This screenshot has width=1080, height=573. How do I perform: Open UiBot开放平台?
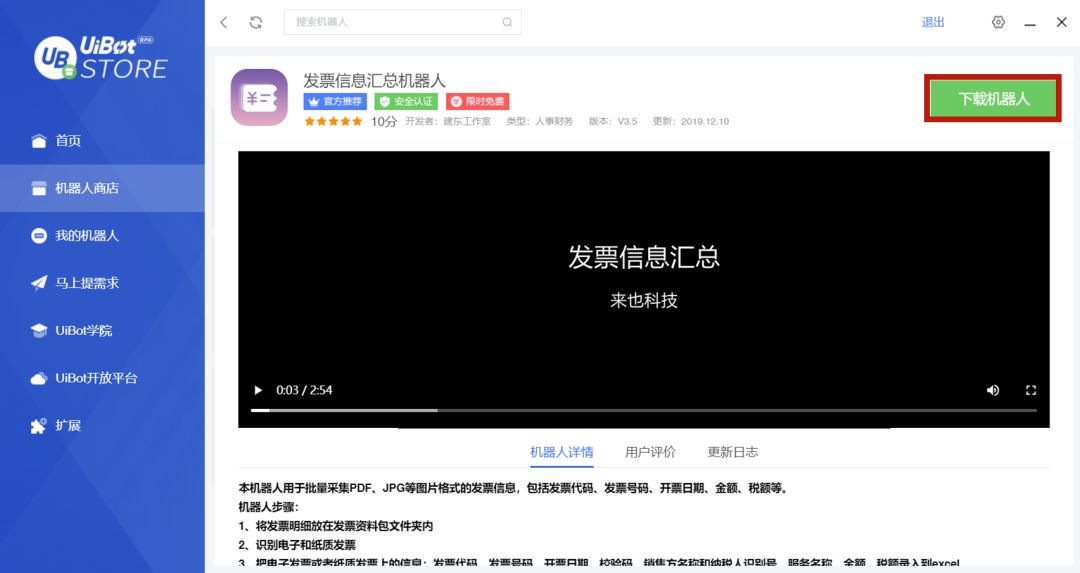102,378
